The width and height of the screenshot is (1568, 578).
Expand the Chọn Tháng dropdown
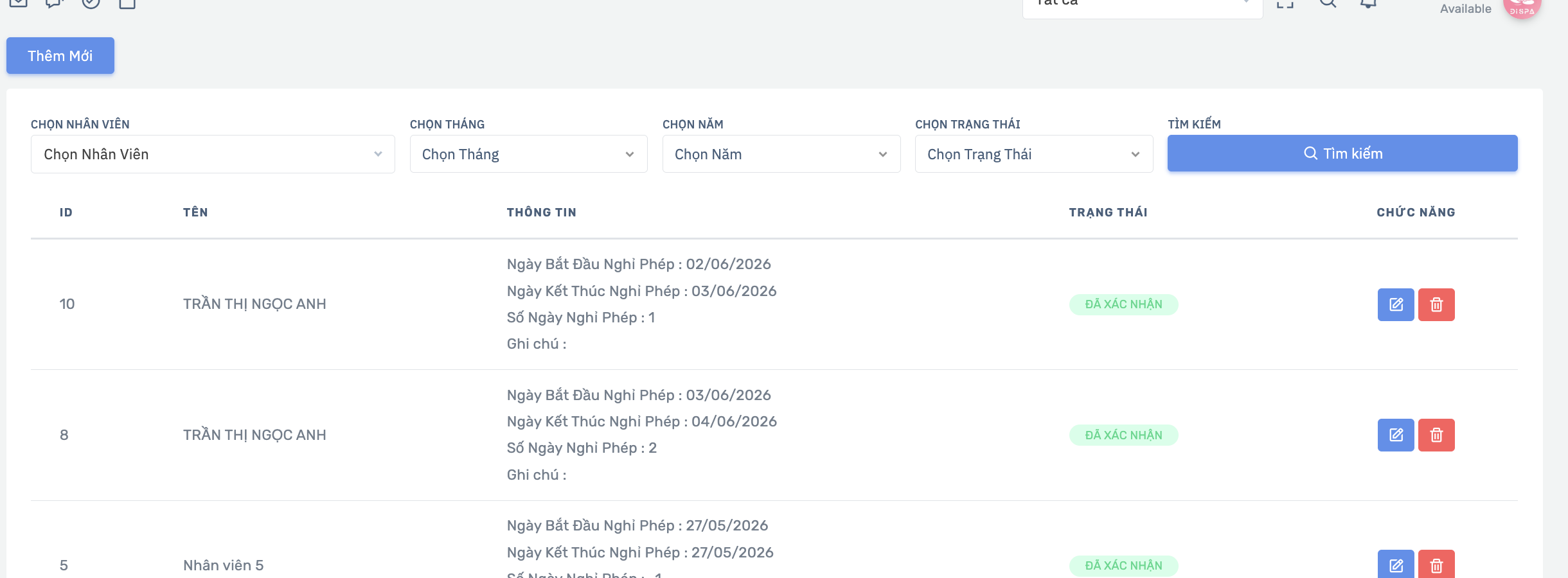tap(528, 154)
